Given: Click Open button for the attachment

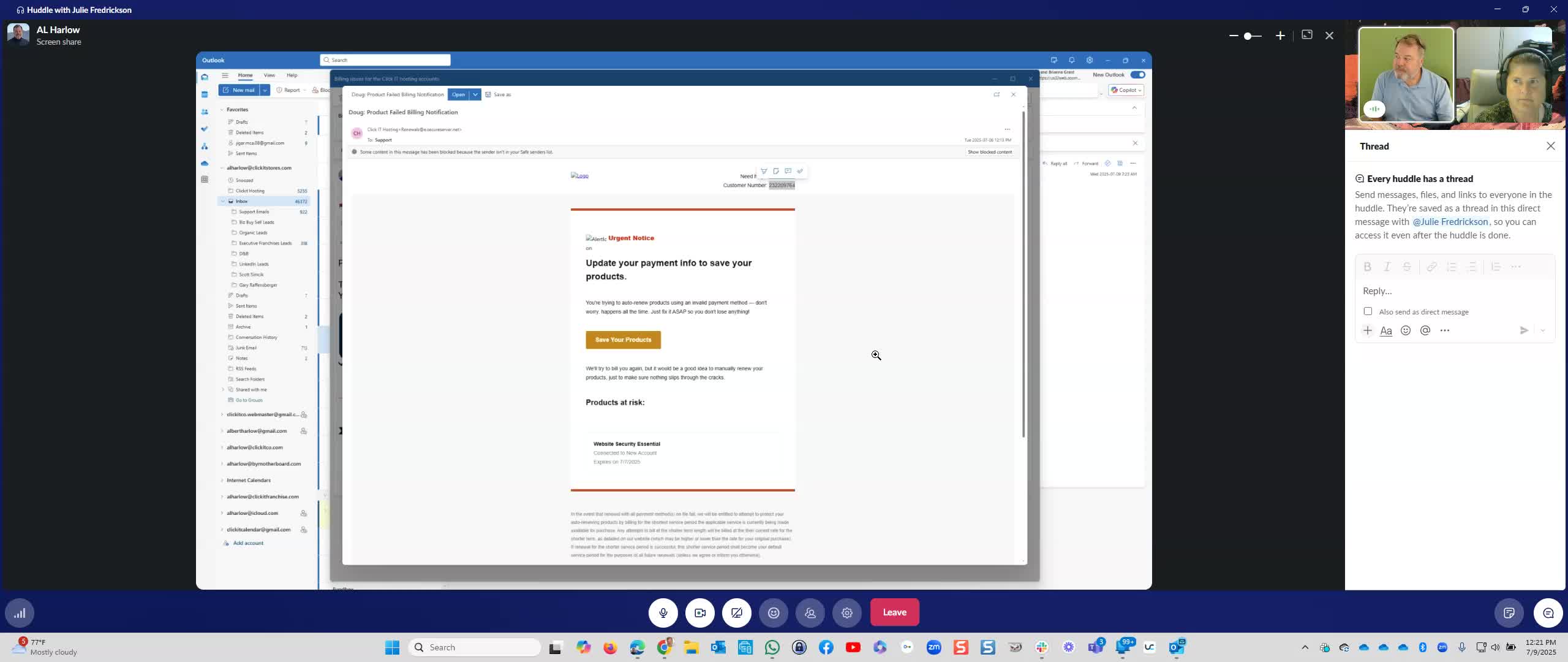Looking at the screenshot, I should pos(458,94).
